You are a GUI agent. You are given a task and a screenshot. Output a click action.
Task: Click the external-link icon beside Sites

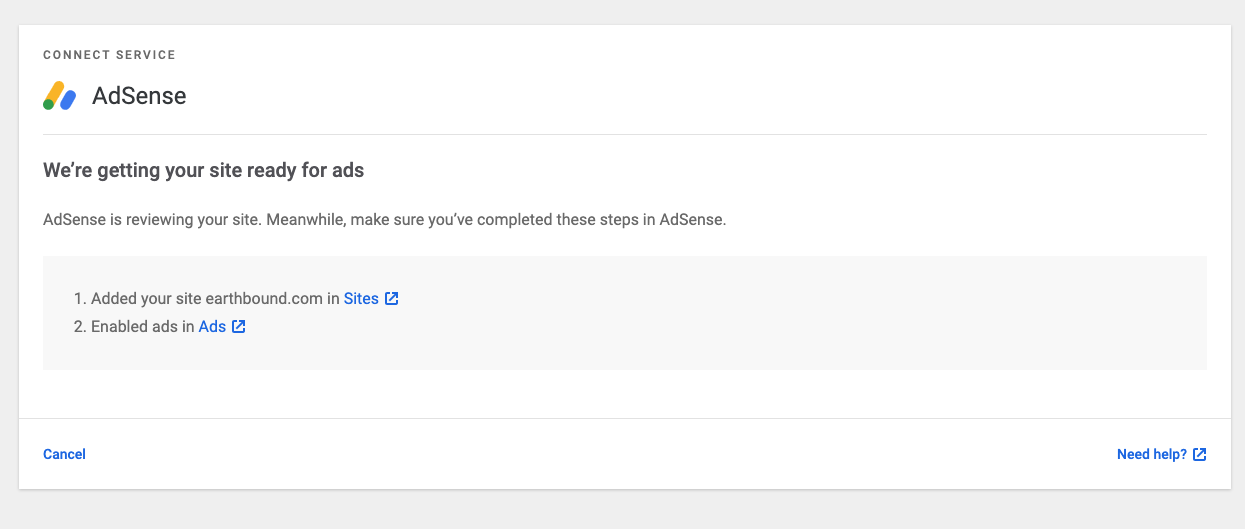[392, 298]
